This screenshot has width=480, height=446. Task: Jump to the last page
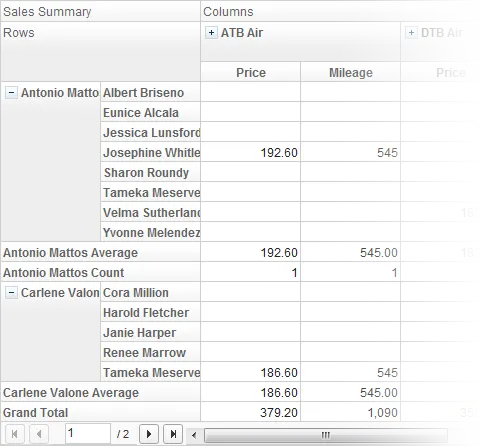point(173,434)
